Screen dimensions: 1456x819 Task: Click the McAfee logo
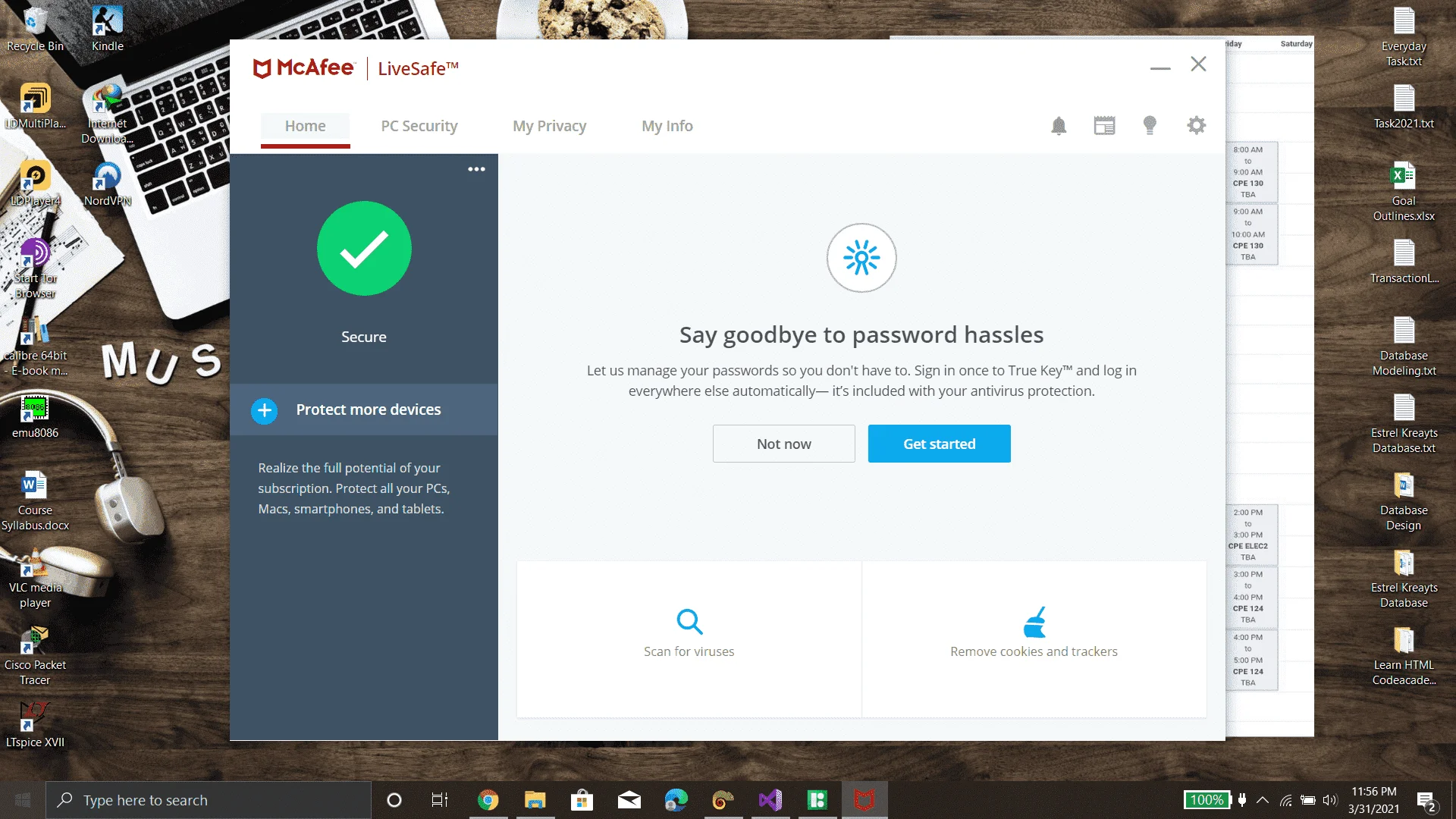point(303,68)
